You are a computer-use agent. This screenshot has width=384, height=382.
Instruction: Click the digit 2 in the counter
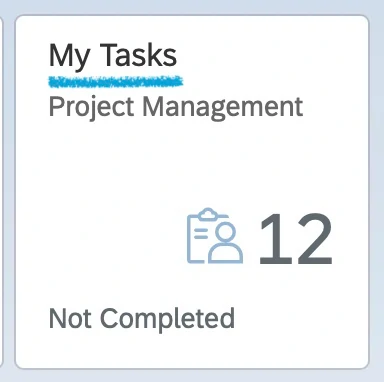(x=312, y=239)
